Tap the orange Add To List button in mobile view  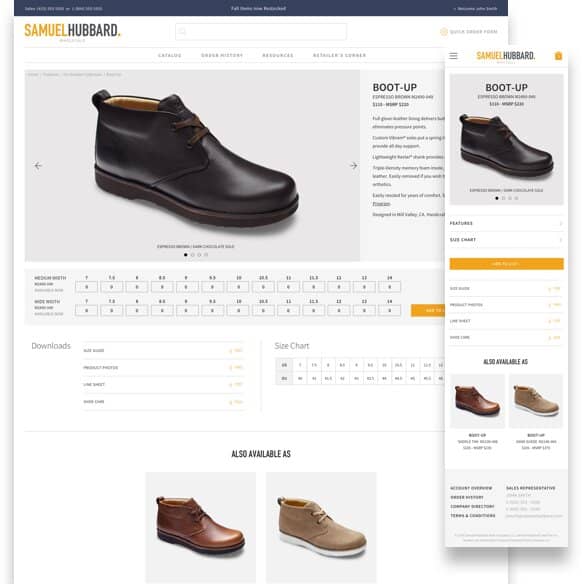(506, 264)
